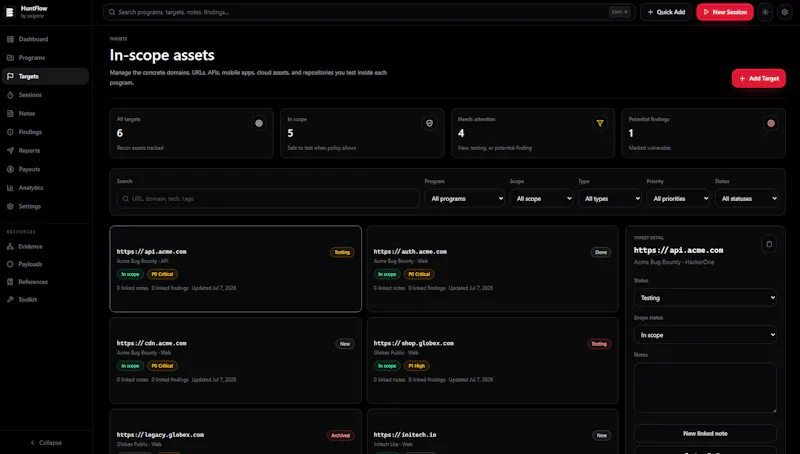
Task: Click the Add Target button
Action: [x=759, y=79]
